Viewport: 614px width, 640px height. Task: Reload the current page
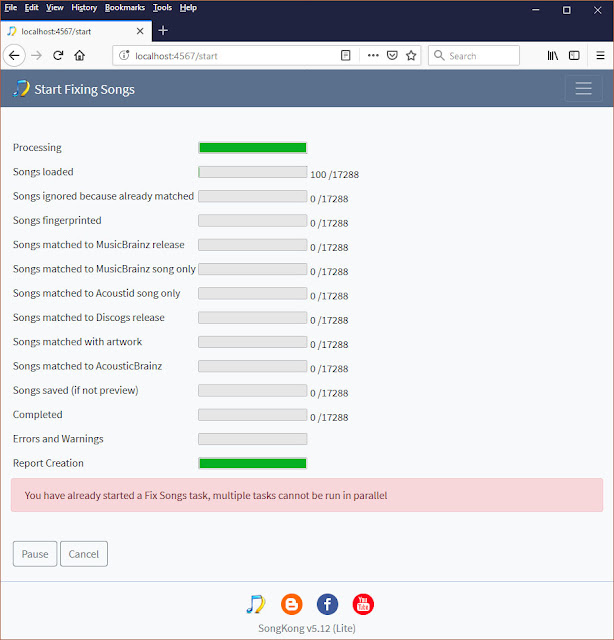click(58, 56)
